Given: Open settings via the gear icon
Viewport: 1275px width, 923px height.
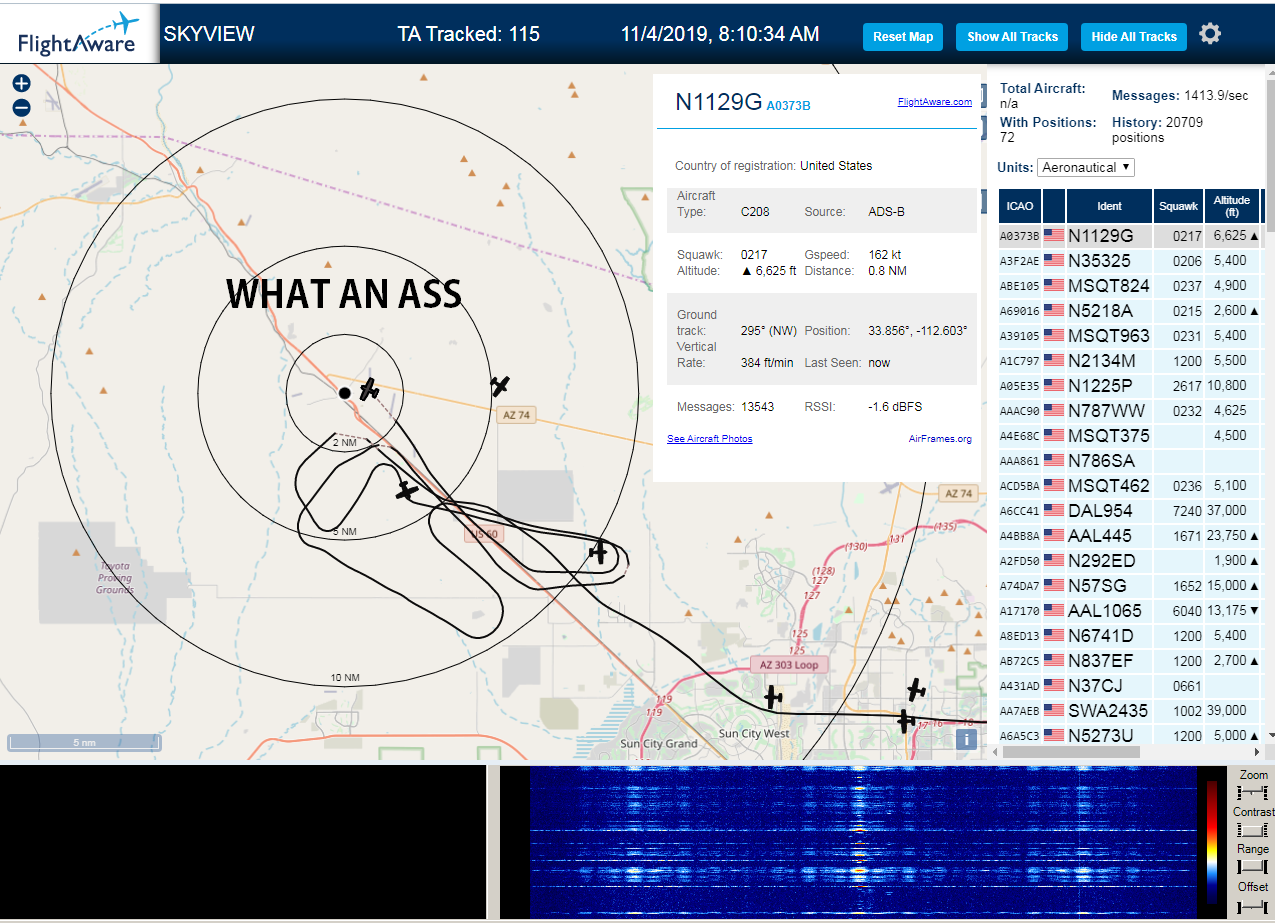Looking at the screenshot, I should [1210, 34].
